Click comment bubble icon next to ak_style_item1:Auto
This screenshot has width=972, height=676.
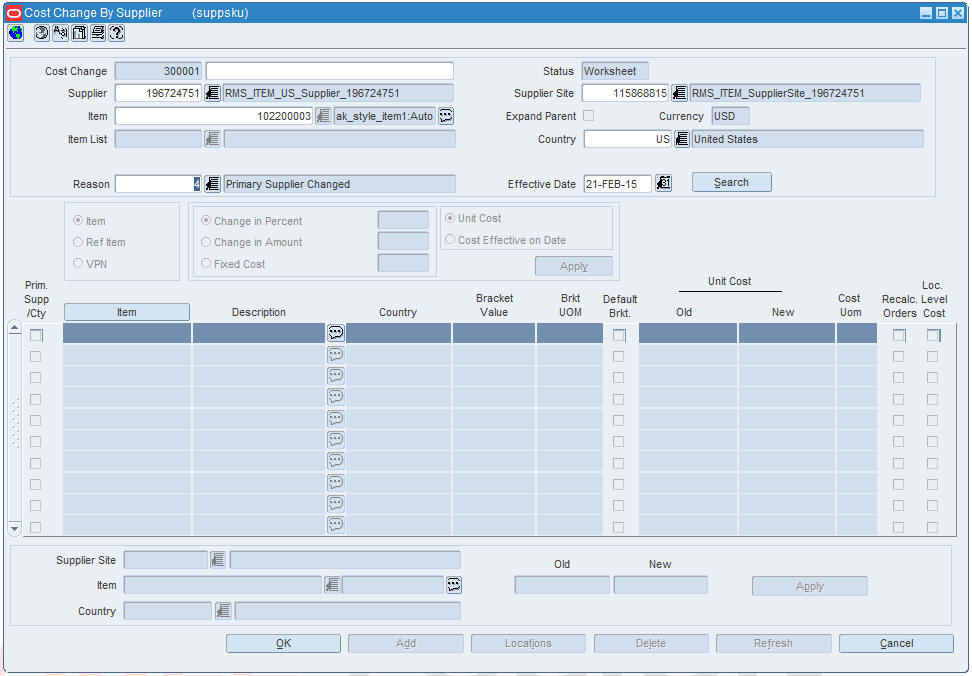tap(446, 116)
